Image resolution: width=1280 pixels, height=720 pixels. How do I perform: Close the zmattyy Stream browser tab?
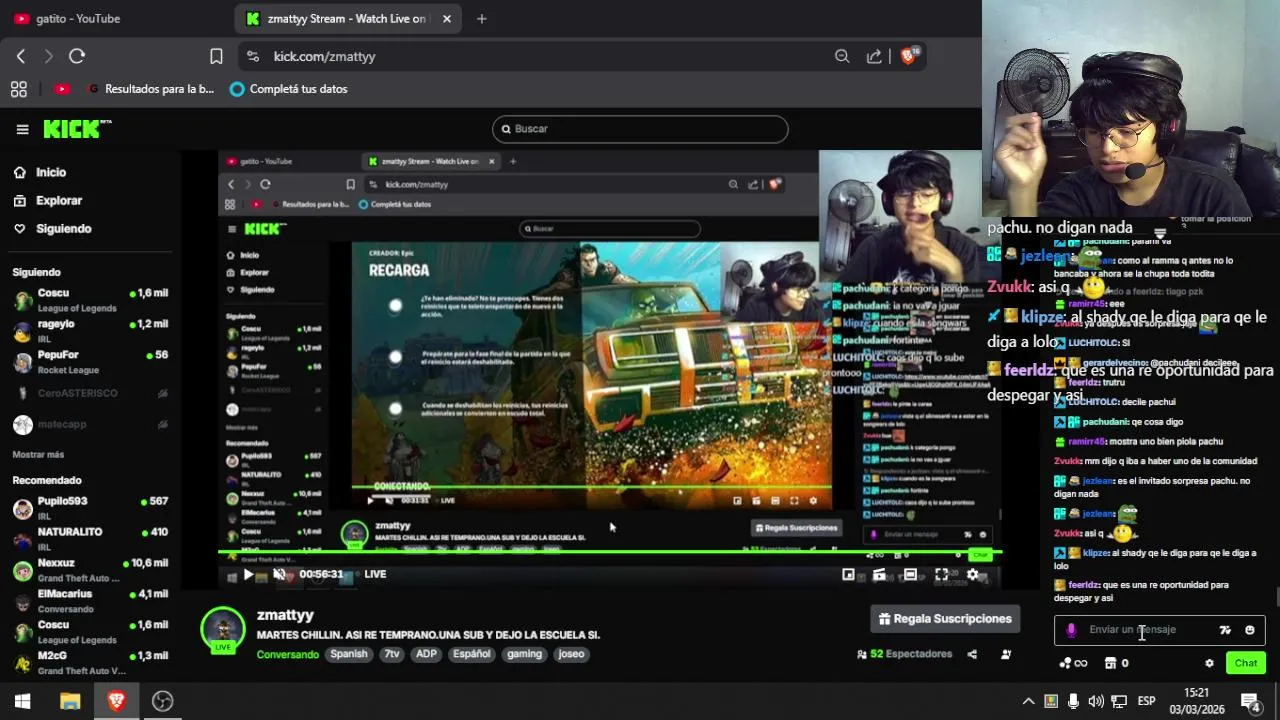pyautogui.click(x=447, y=18)
